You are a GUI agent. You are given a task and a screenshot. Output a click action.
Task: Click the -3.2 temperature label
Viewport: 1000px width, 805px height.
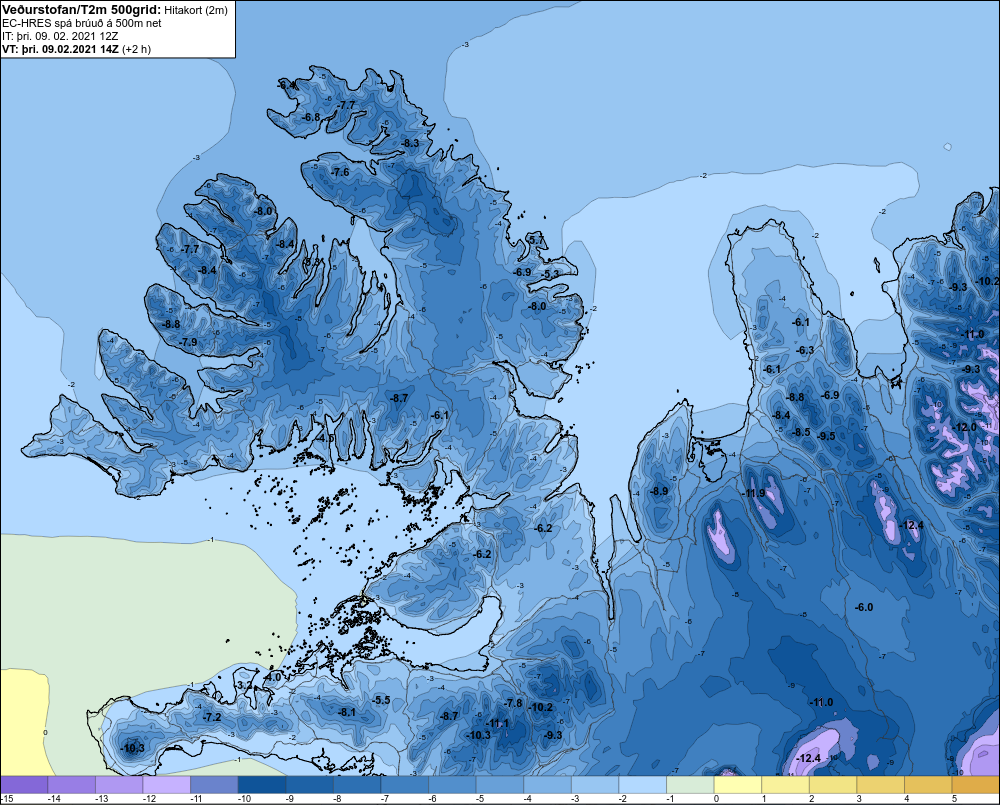(244, 684)
